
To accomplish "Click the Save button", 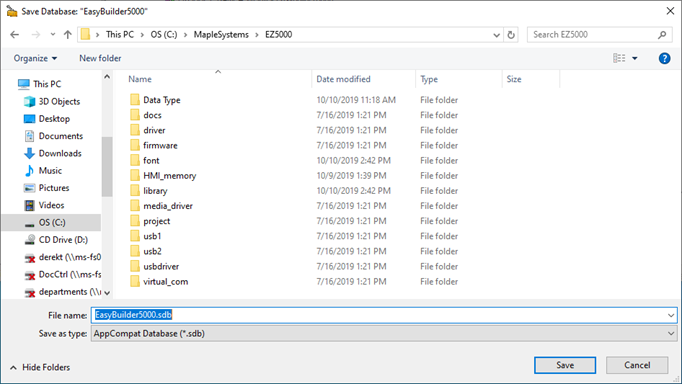I will [565, 365].
